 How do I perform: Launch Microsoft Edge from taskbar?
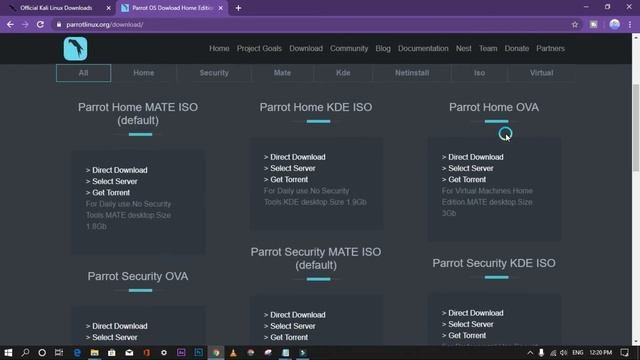[x=77, y=353]
